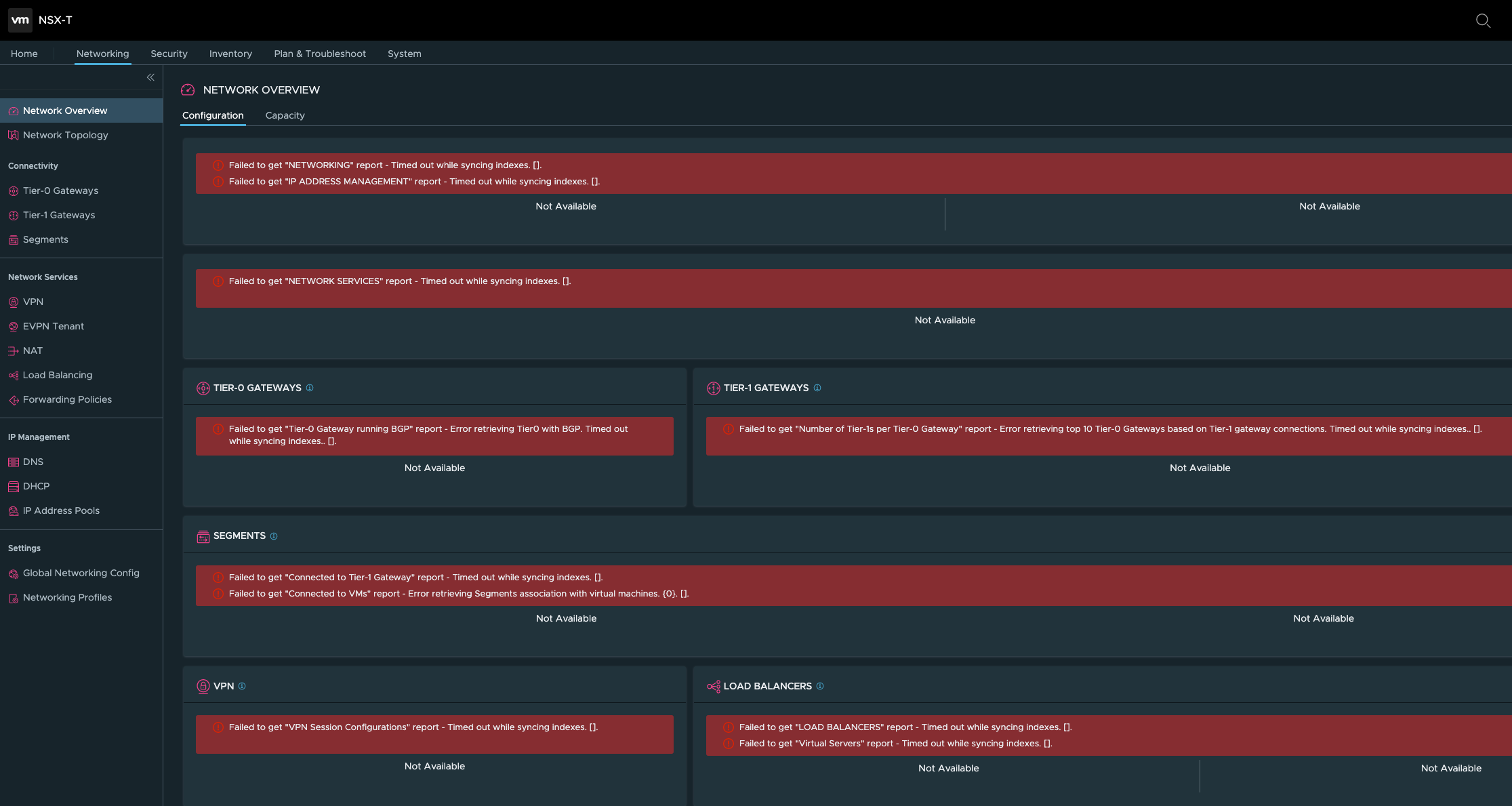The width and height of the screenshot is (1512, 806).
Task: Click the "NETWORK SERVICES" report error message
Action: [x=400, y=281]
